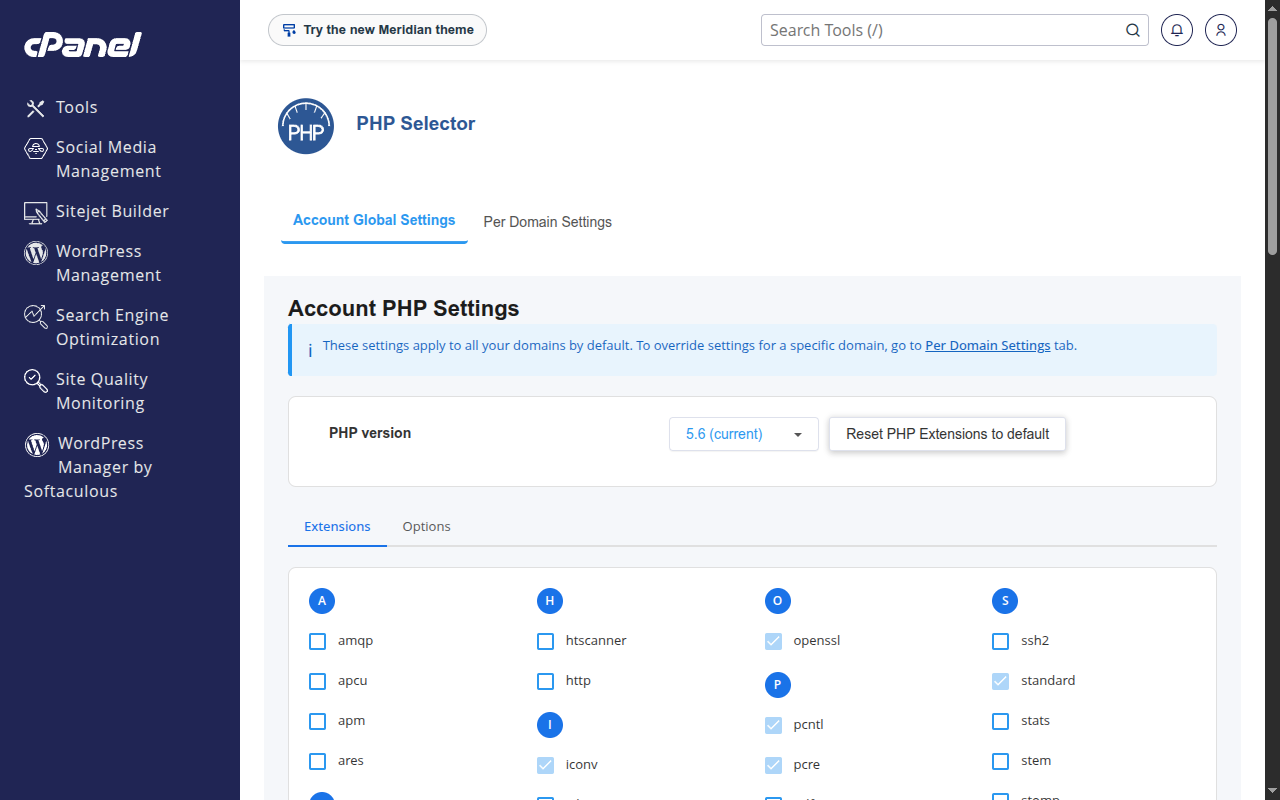Click the info icon in the notice

click(x=310, y=350)
